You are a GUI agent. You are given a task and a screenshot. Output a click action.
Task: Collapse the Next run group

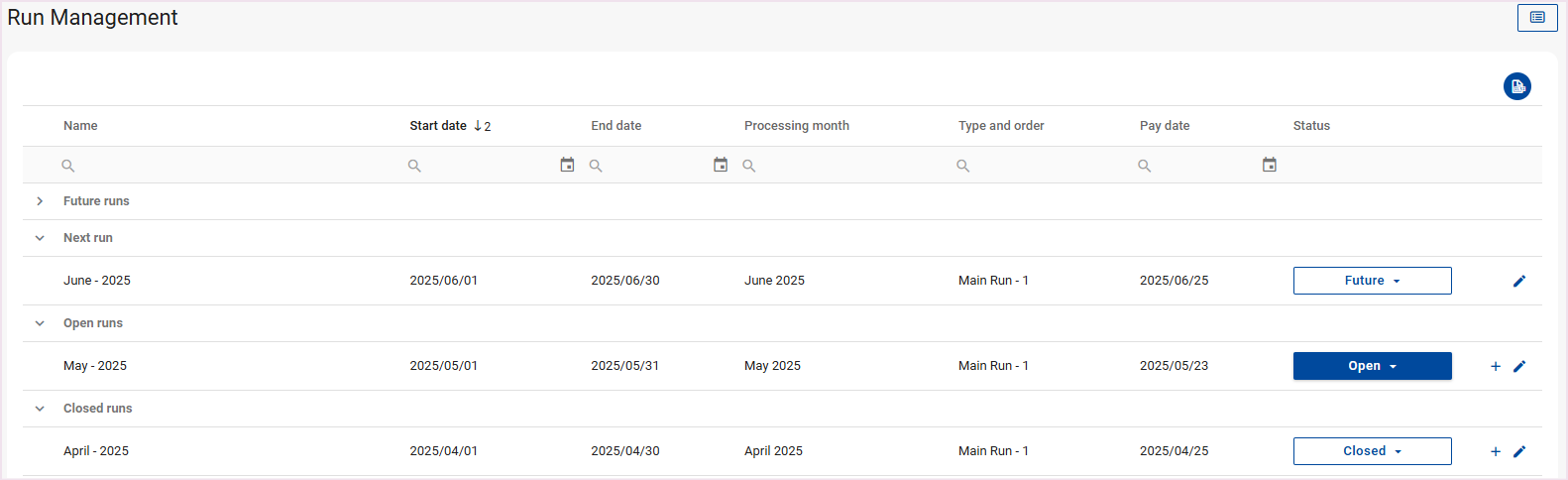tap(40, 238)
